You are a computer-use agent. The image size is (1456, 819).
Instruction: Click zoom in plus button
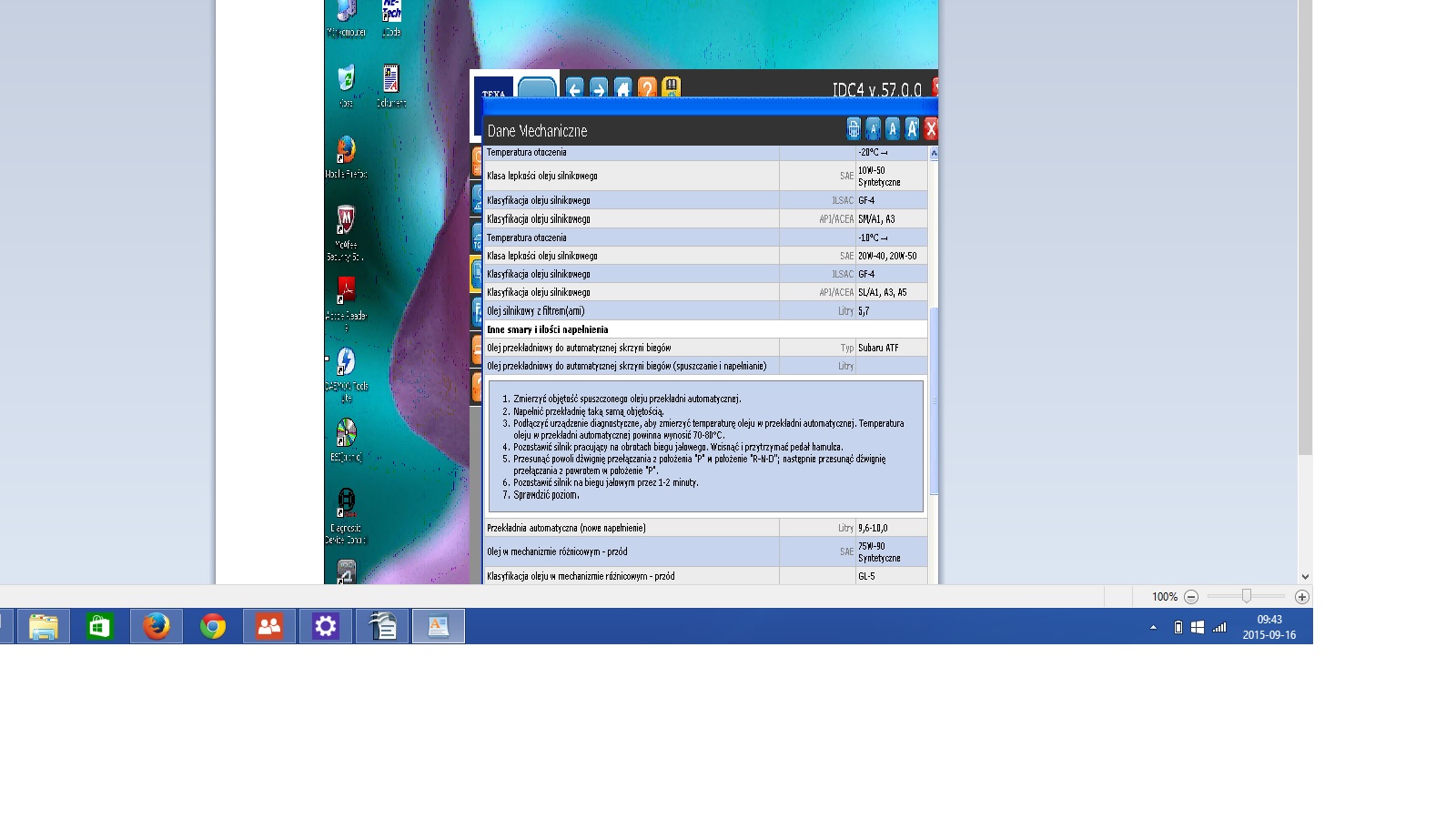pos(1302,597)
